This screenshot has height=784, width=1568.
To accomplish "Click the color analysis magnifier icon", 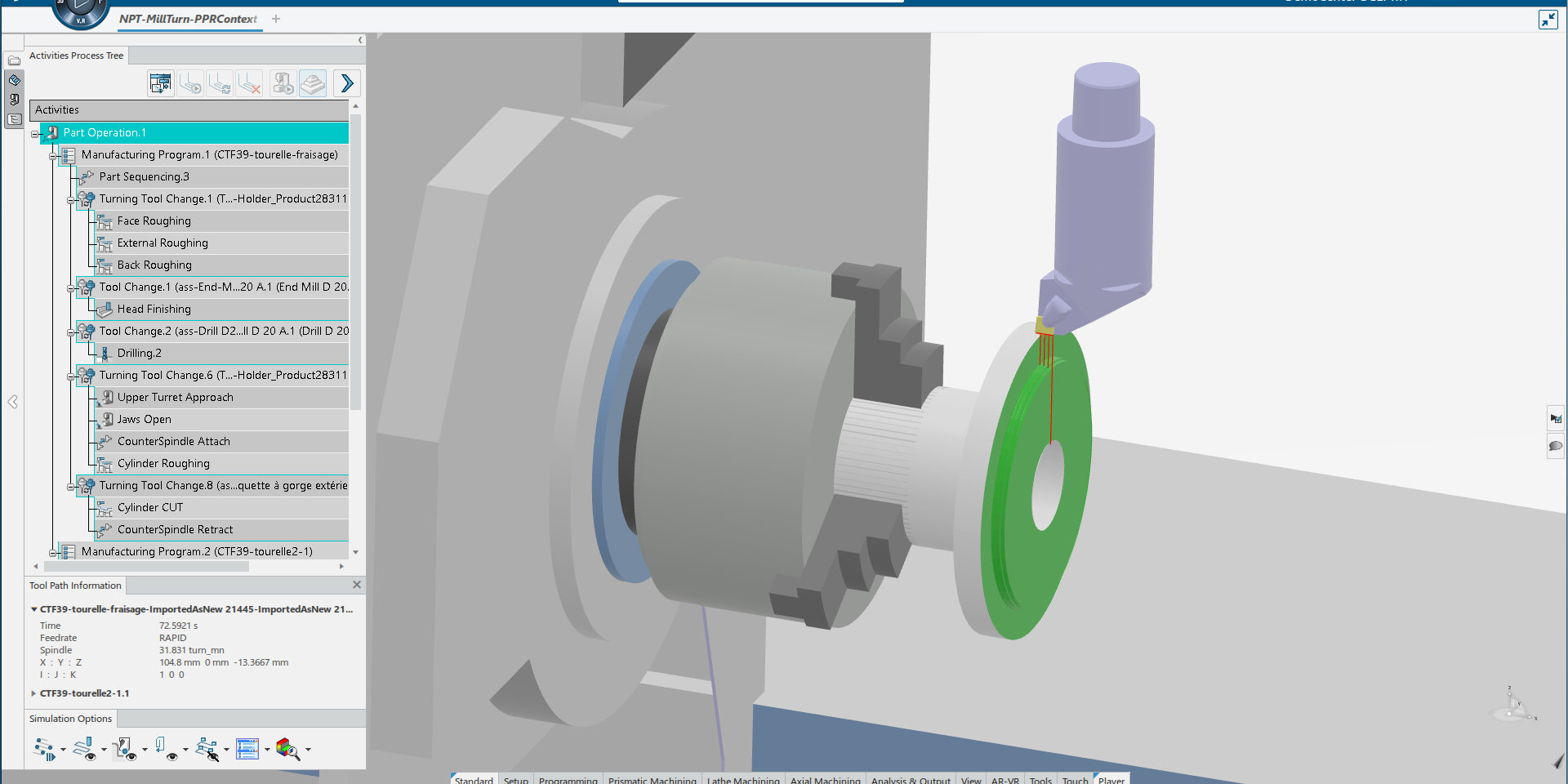I will coord(287,749).
